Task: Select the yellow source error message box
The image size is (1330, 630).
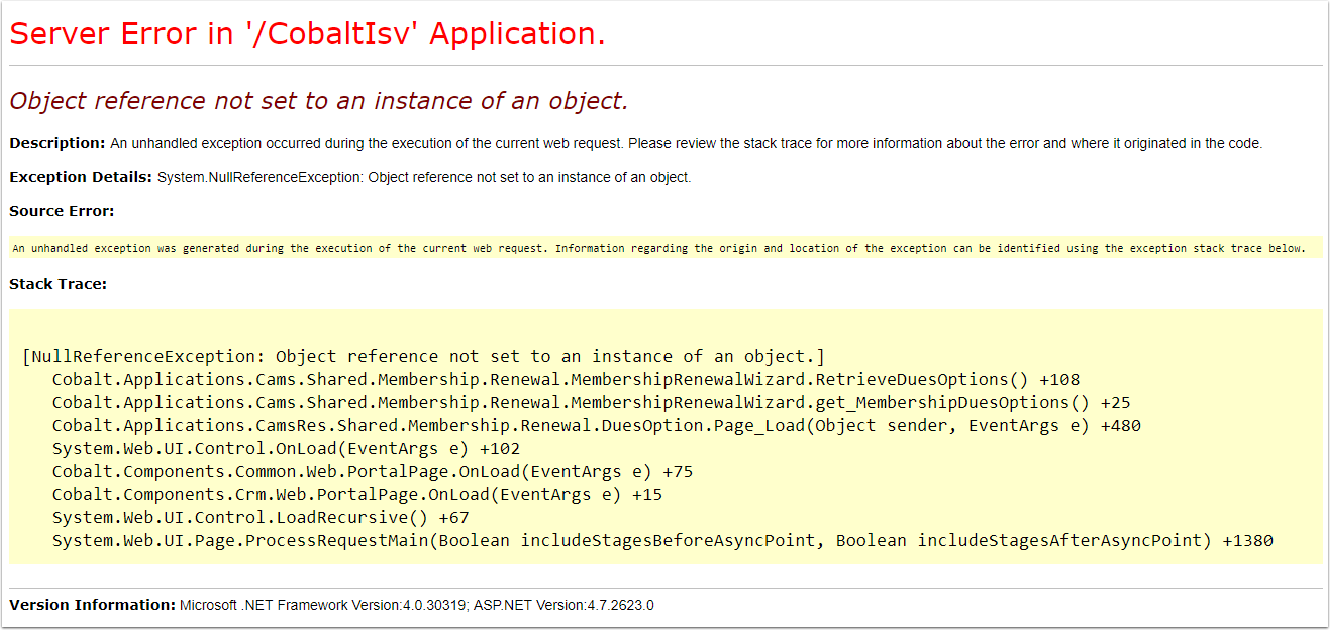Action: point(660,247)
